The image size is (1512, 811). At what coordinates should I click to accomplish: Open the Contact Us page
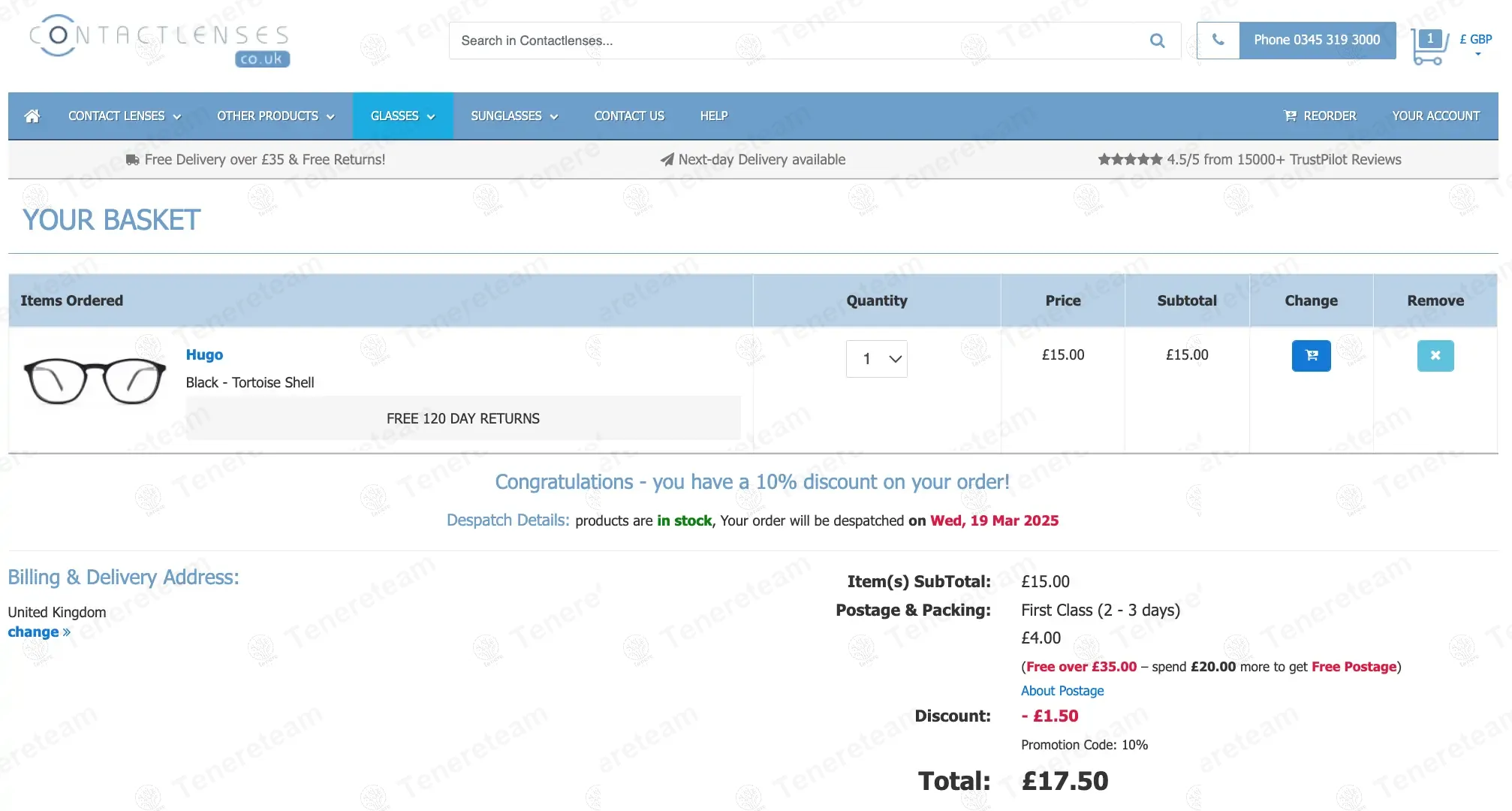[629, 116]
